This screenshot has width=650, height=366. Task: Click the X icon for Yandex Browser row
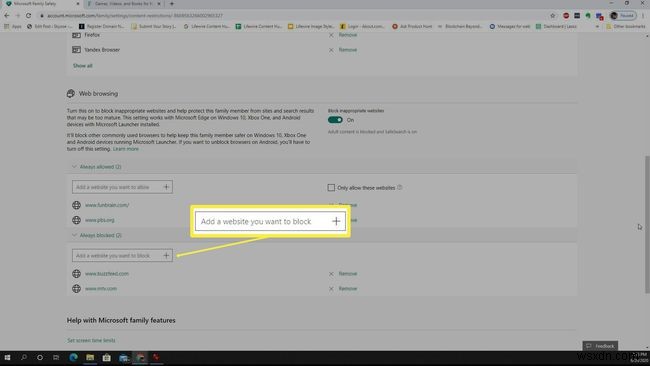tap(331, 50)
